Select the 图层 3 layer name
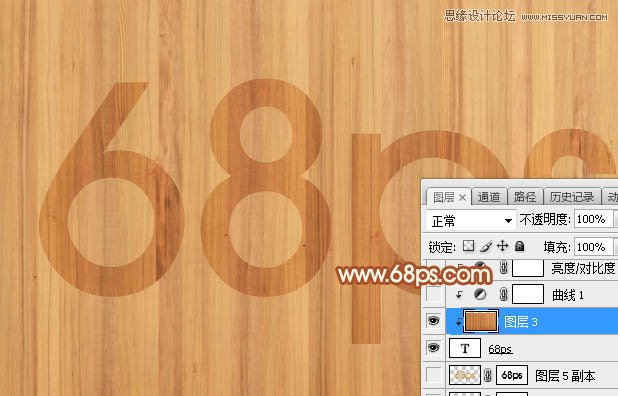The image size is (618, 396). (x=521, y=322)
